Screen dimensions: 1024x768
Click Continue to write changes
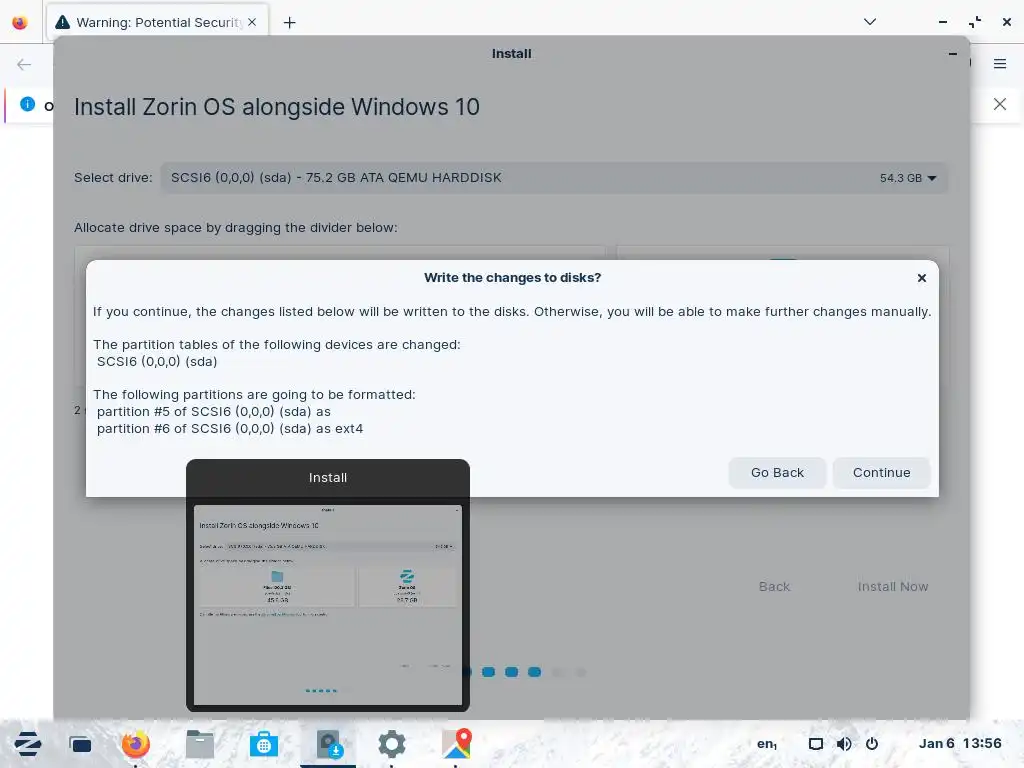(x=881, y=473)
